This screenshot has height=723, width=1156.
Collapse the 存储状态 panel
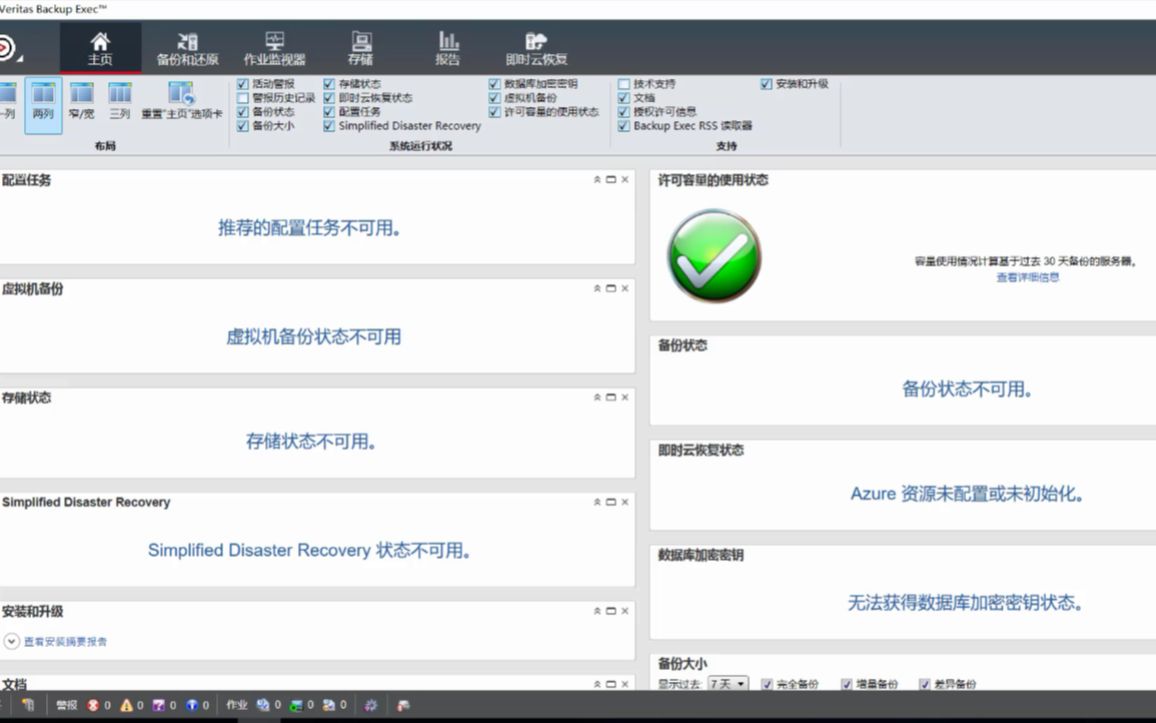[x=597, y=397]
